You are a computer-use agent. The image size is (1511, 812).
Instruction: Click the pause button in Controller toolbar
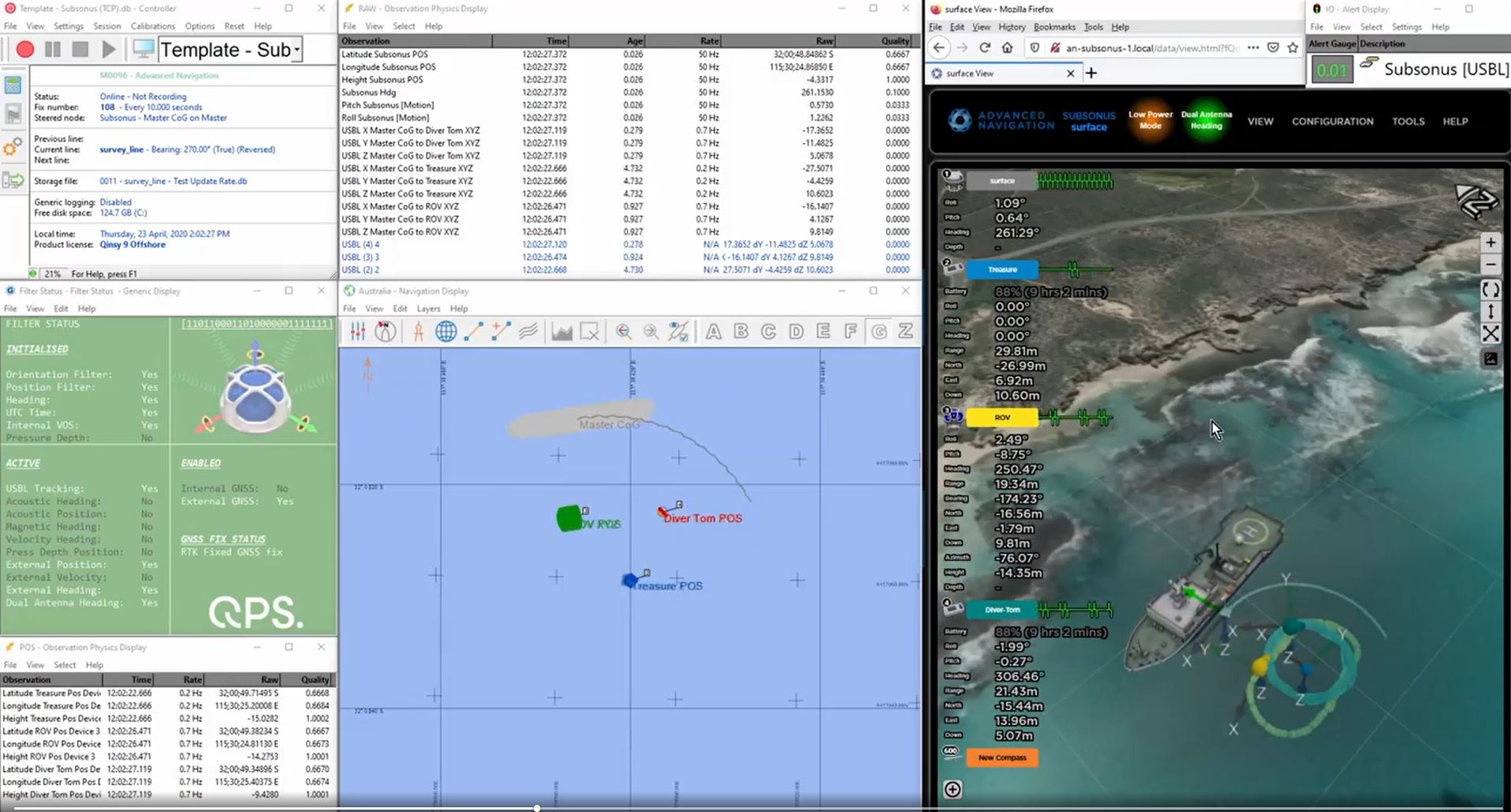coord(53,50)
